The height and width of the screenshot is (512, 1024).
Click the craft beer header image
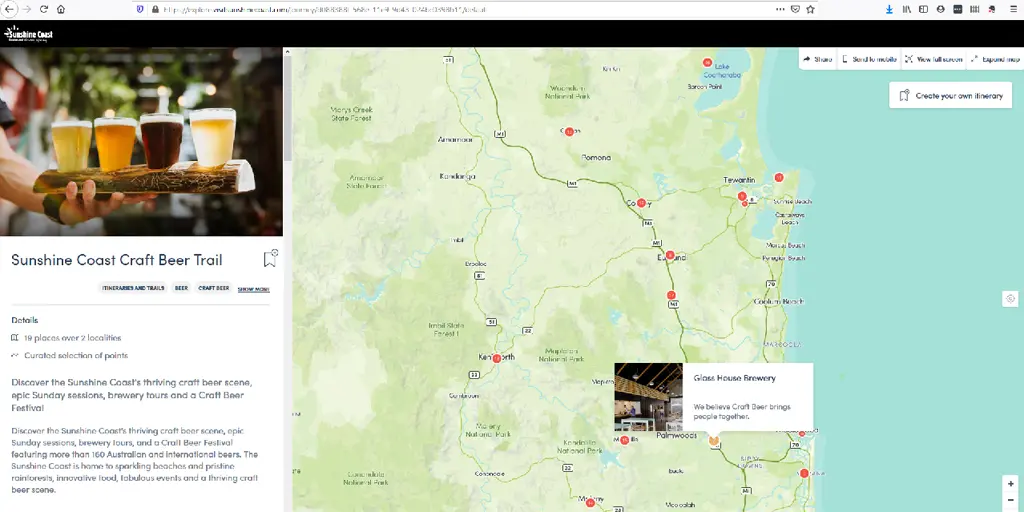[141, 141]
